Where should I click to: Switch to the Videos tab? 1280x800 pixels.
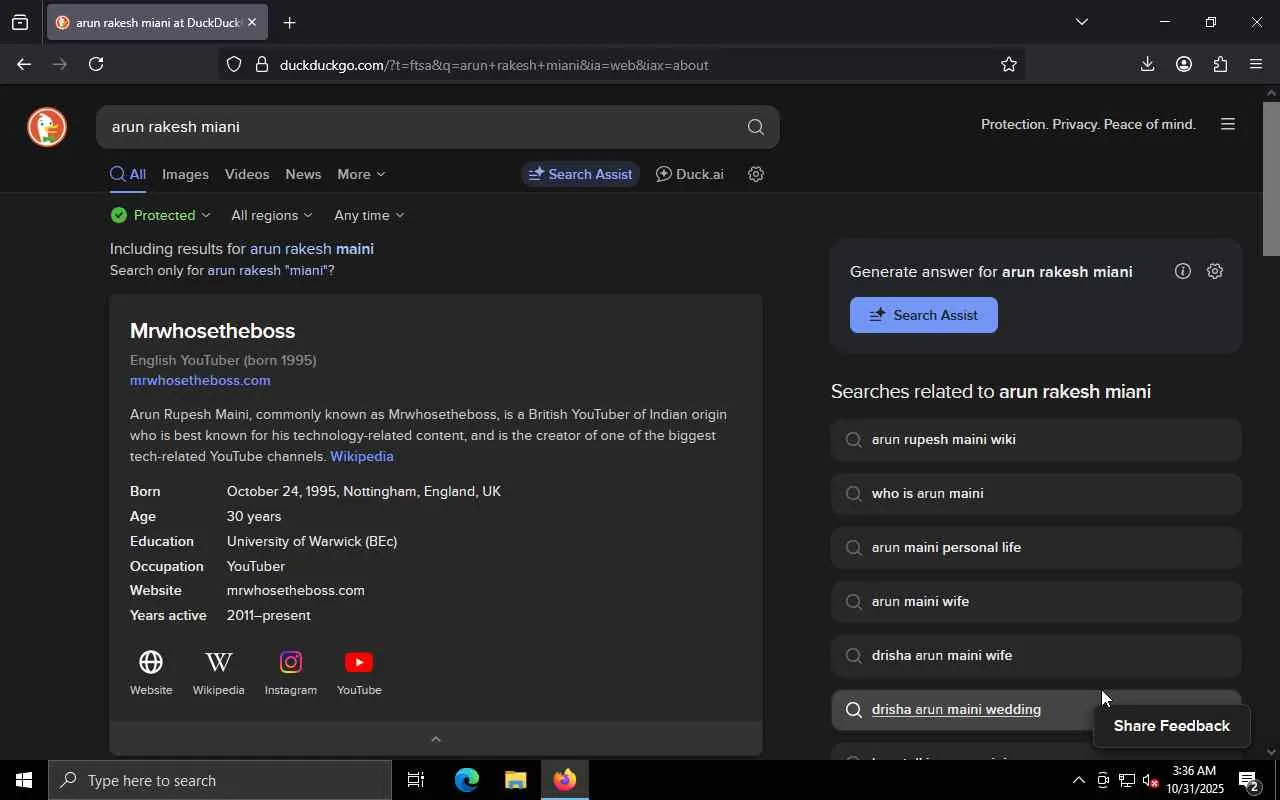pyautogui.click(x=247, y=174)
